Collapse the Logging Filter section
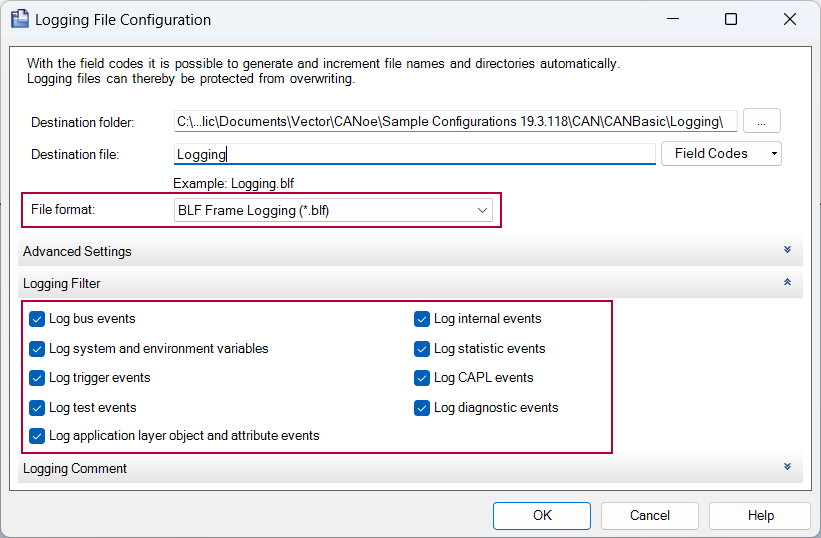821x538 pixels. click(787, 283)
